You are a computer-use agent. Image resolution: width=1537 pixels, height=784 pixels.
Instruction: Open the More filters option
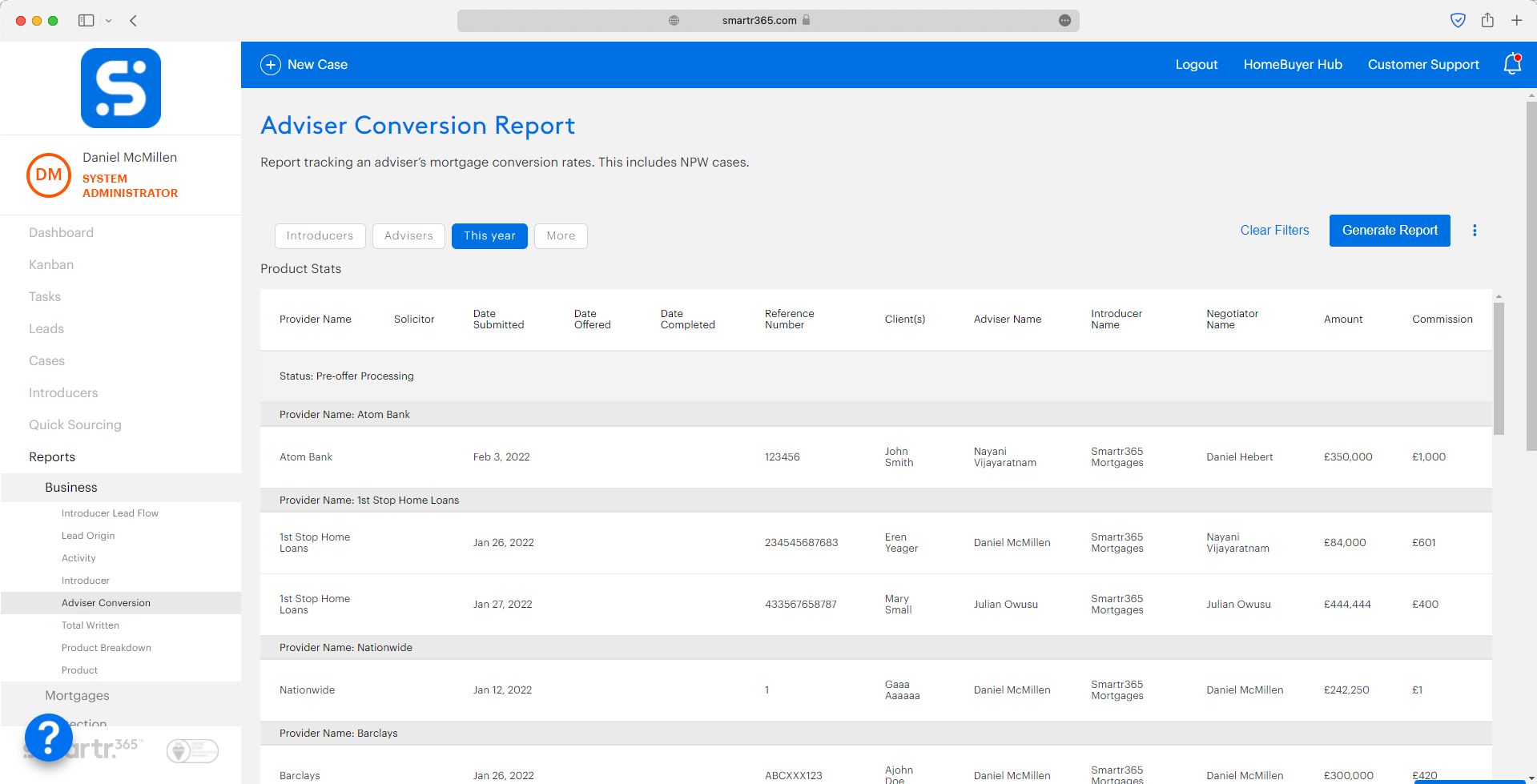pyautogui.click(x=561, y=236)
